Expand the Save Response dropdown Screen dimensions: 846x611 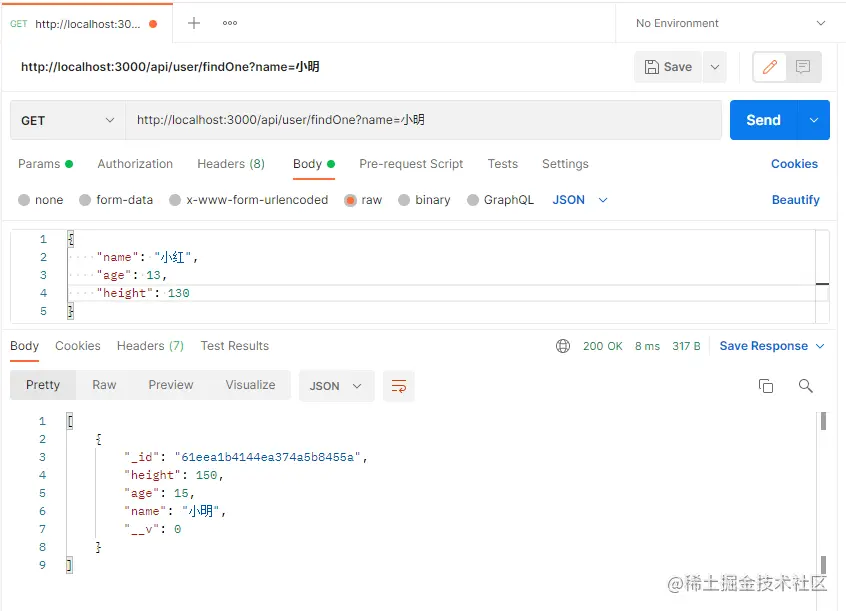820,346
